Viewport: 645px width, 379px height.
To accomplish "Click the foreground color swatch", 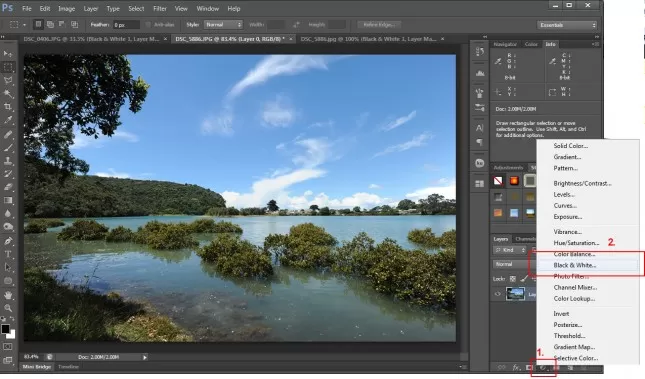I will (x=5, y=329).
